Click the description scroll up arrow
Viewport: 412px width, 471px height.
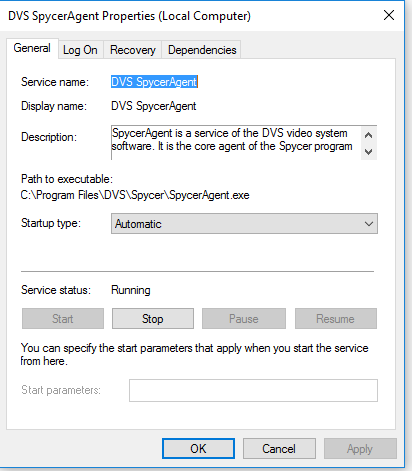point(368,135)
